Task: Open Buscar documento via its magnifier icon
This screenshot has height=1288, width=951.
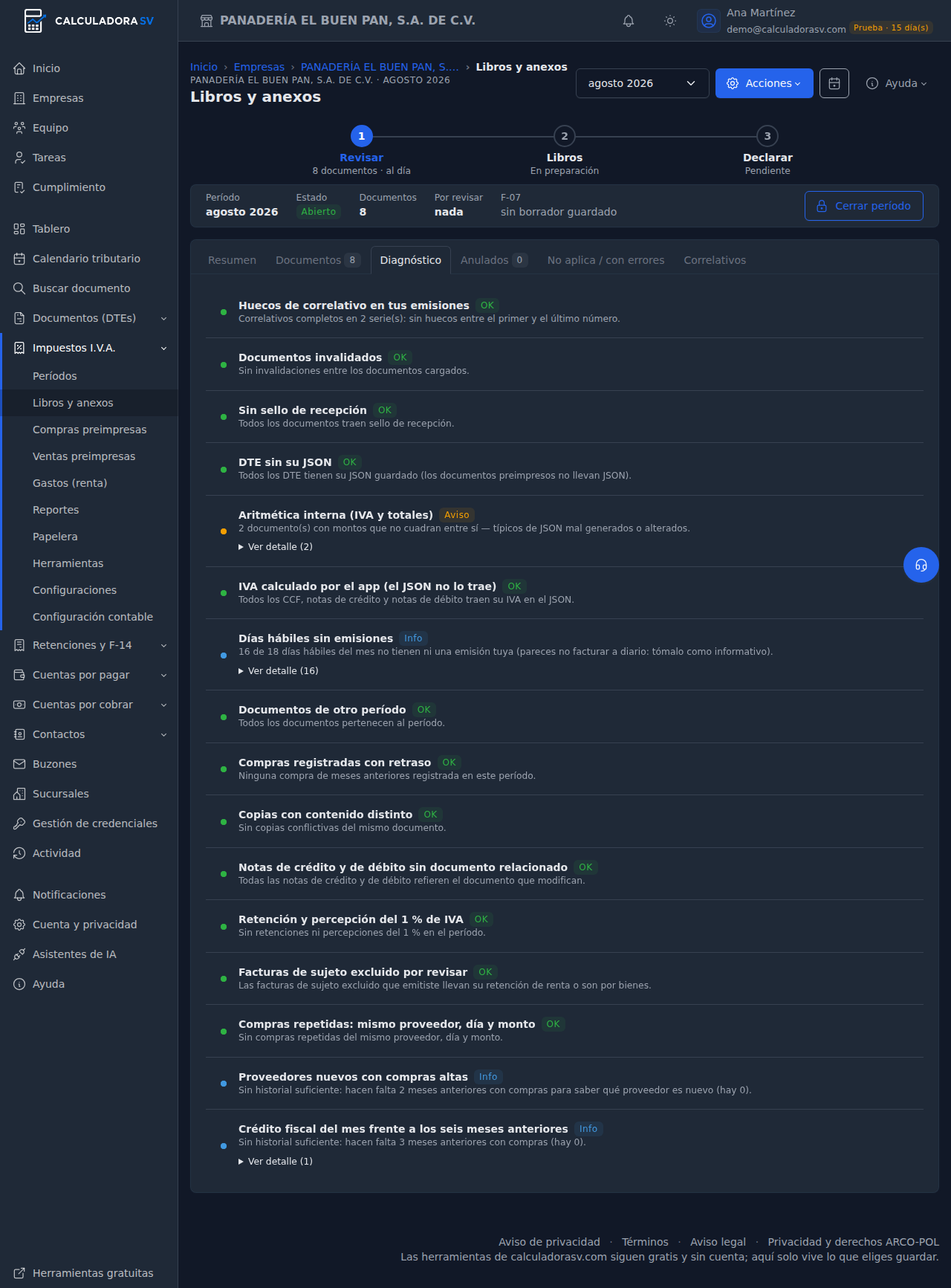Action: pos(19,288)
